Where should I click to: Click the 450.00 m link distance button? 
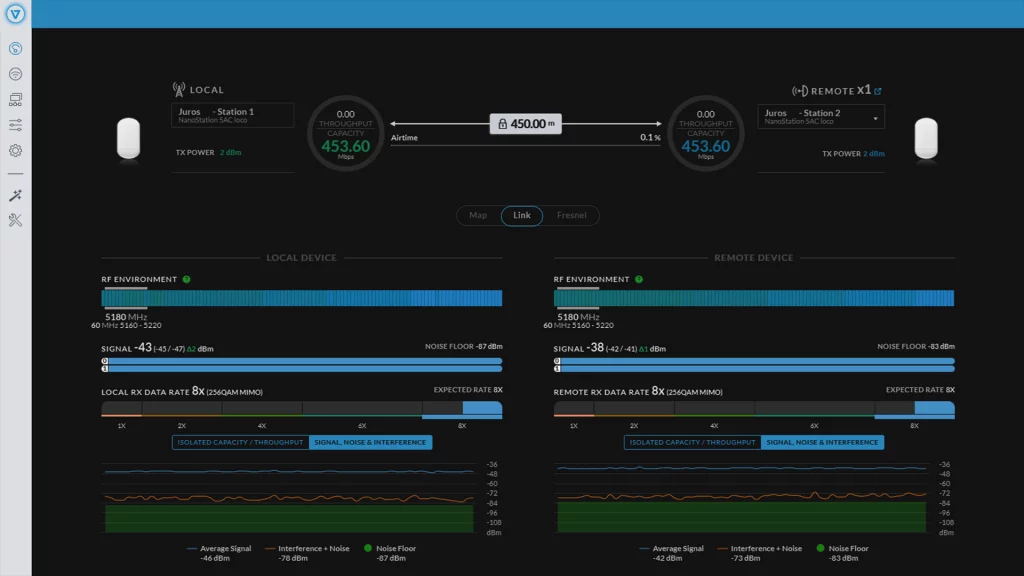pos(526,124)
